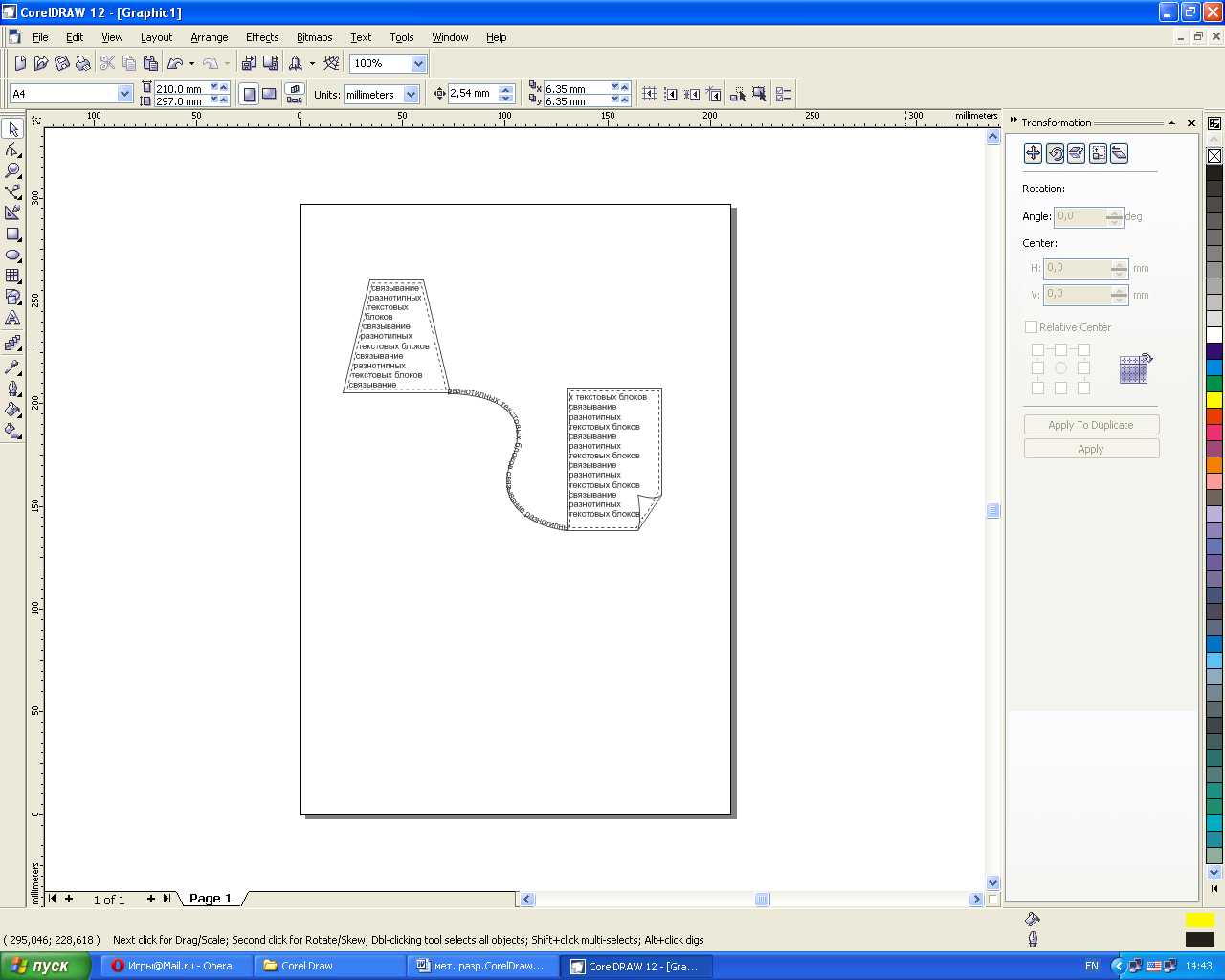Expand the Undo history dropdown arrow
Image resolution: width=1225 pixels, height=980 pixels.
tap(191, 64)
